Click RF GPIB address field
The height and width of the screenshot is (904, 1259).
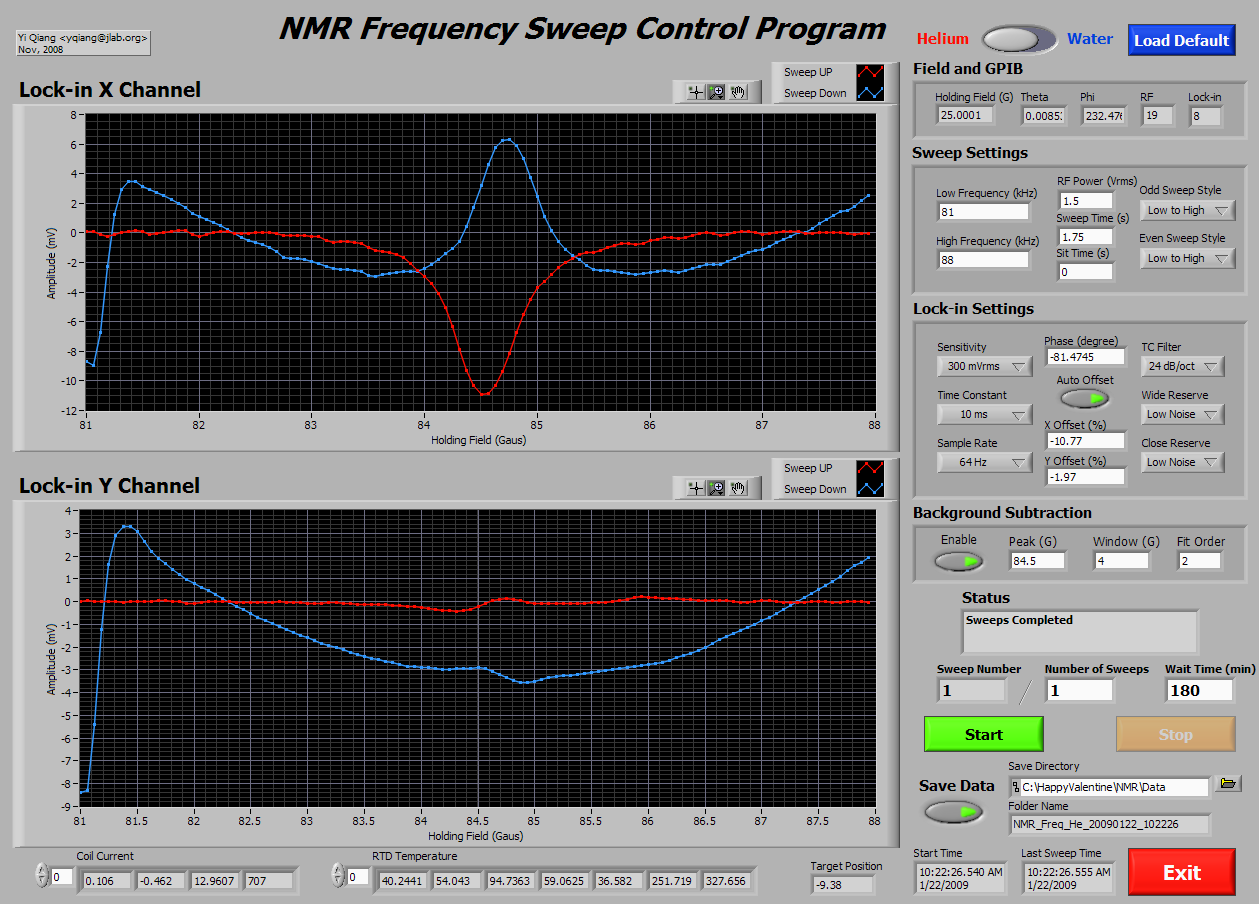1157,115
